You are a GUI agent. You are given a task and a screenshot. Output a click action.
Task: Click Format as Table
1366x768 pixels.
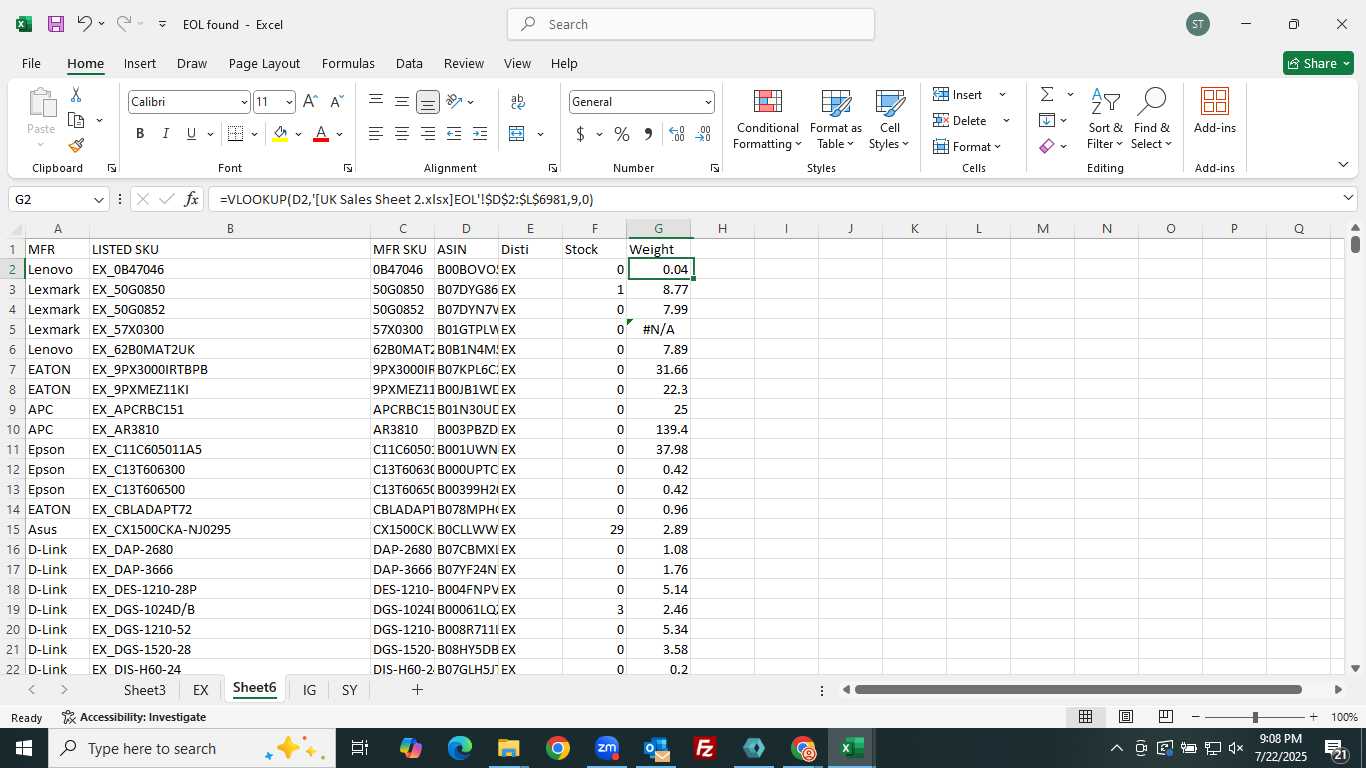pos(835,120)
